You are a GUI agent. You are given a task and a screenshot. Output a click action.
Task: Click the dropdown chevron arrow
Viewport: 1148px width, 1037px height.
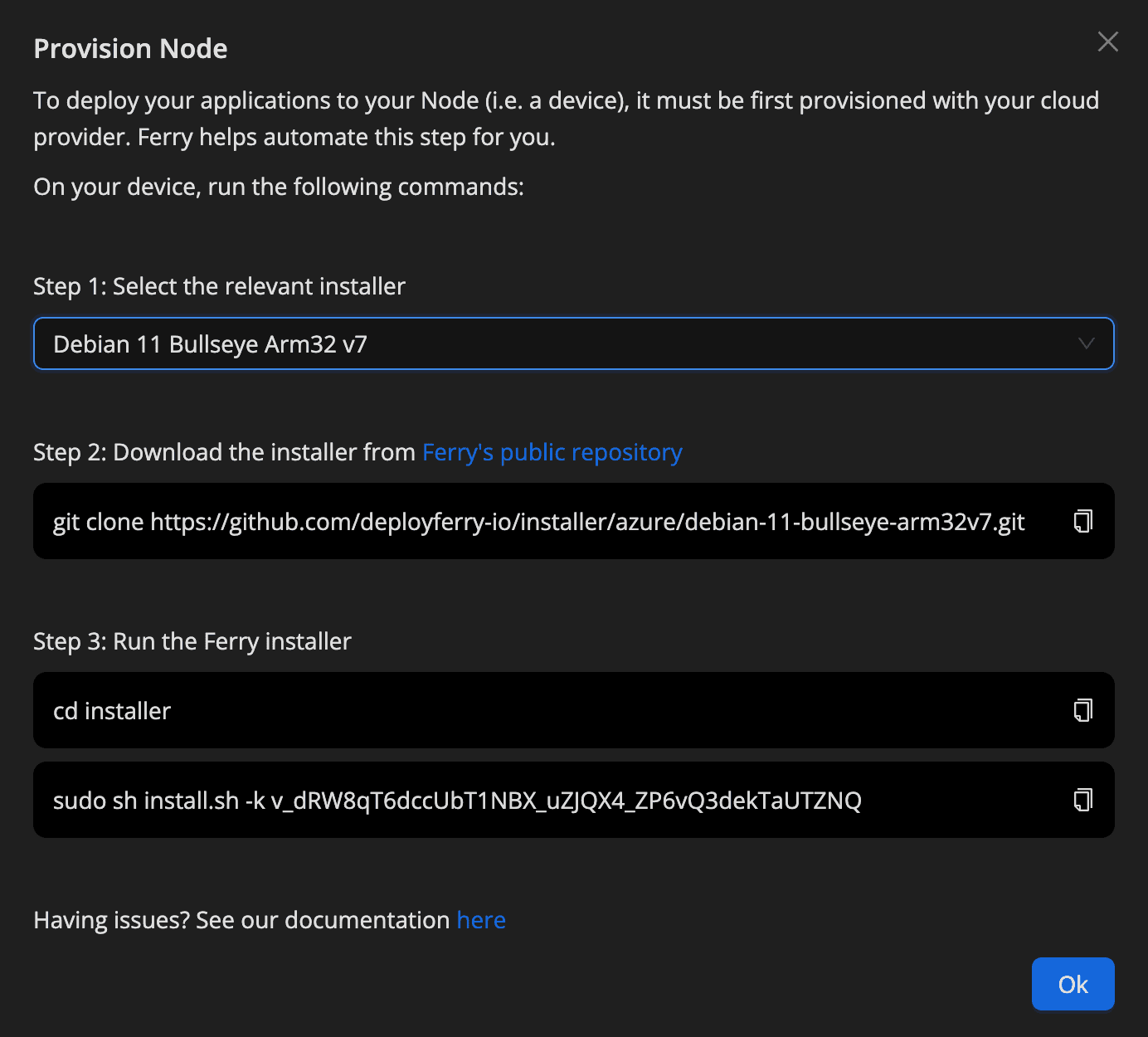1087,343
